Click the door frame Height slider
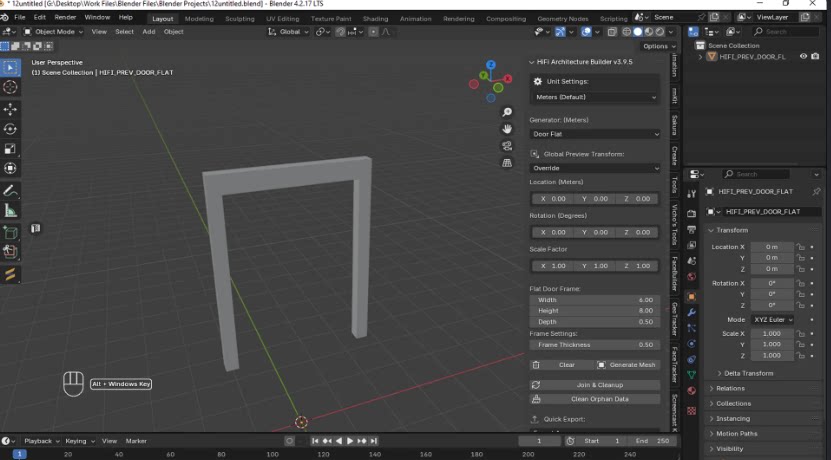 point(595,311)
